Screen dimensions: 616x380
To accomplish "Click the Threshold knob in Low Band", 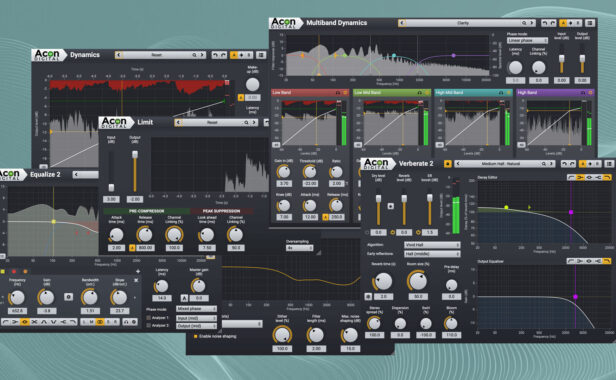I will tap(310, 172).
